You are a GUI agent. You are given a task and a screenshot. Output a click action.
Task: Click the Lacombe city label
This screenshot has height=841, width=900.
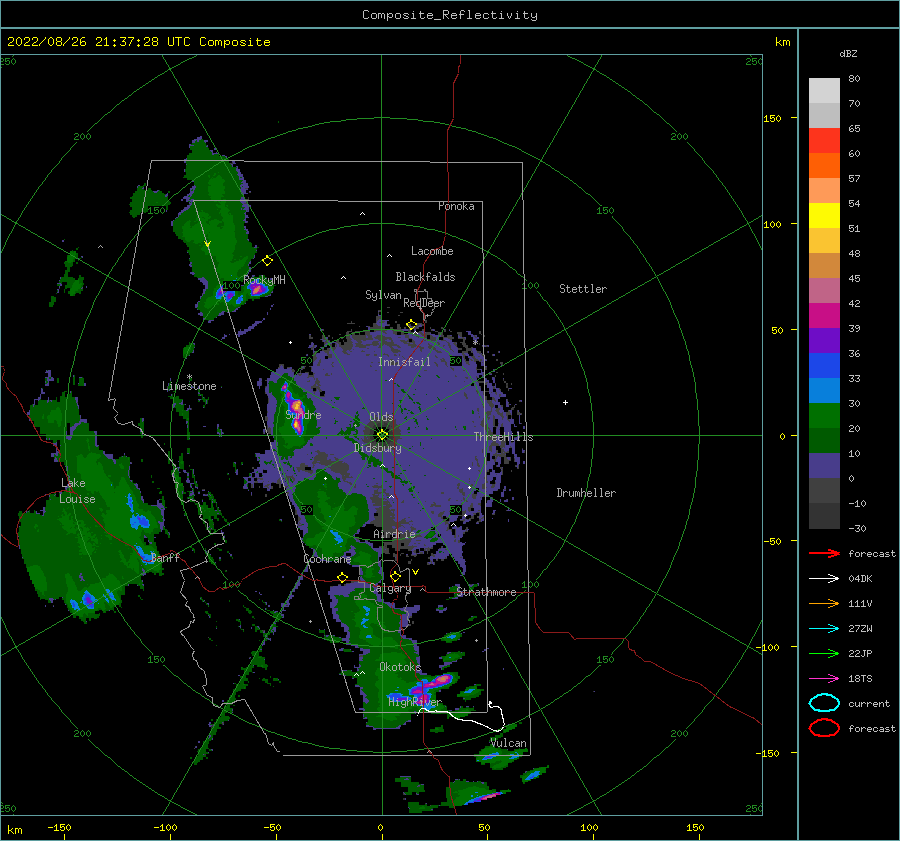432,251
